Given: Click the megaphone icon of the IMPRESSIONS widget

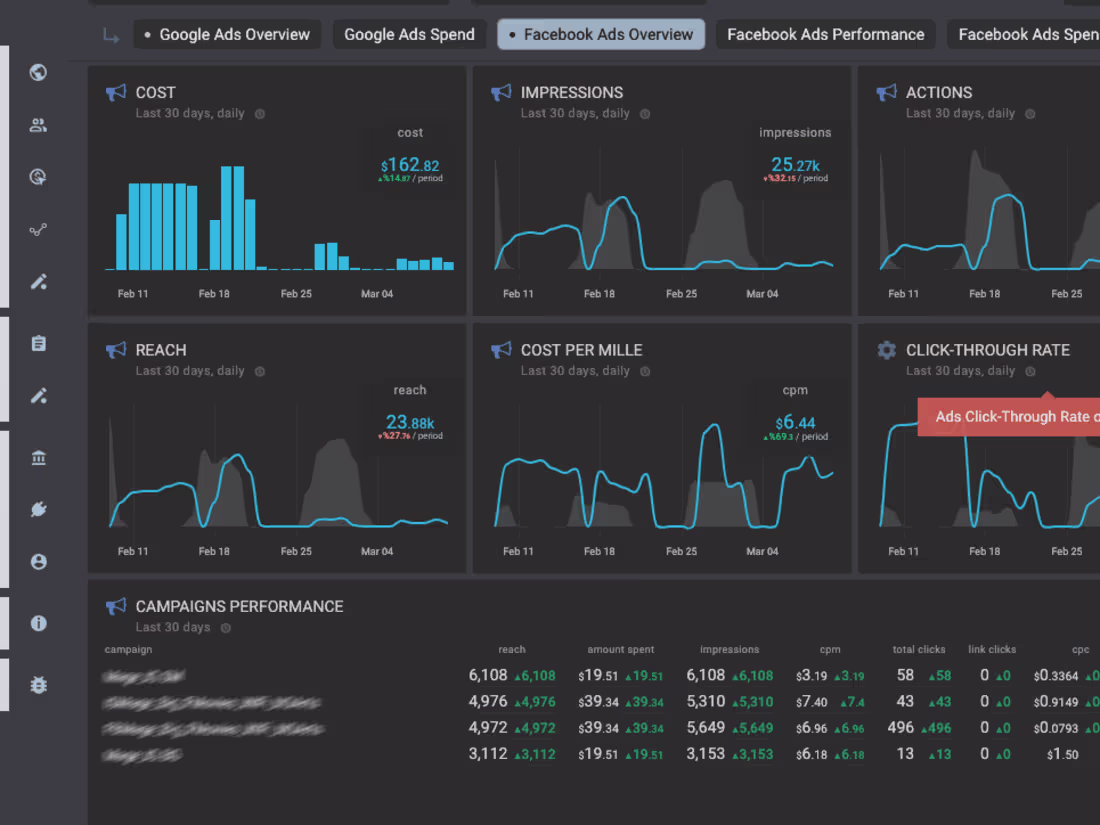Looking at the screenshot, I should [501, 93].
